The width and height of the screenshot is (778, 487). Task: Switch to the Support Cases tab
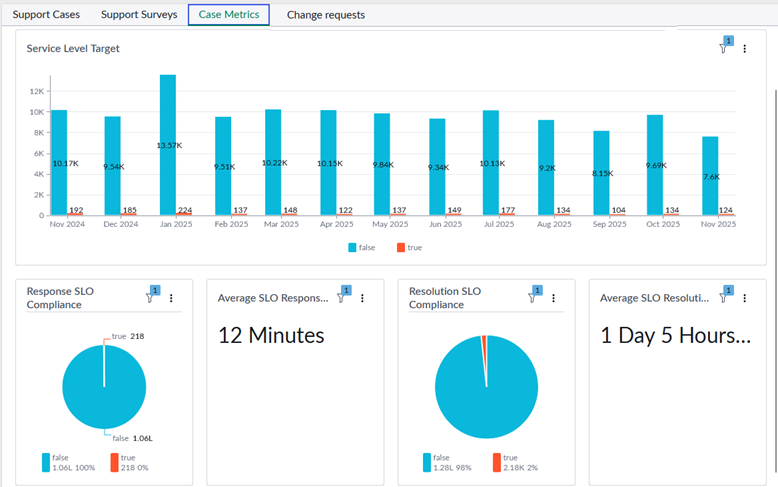[47, 15]
